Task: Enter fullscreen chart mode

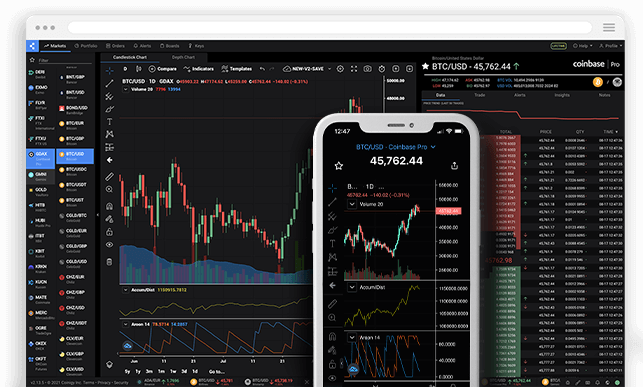Action: 354,69
